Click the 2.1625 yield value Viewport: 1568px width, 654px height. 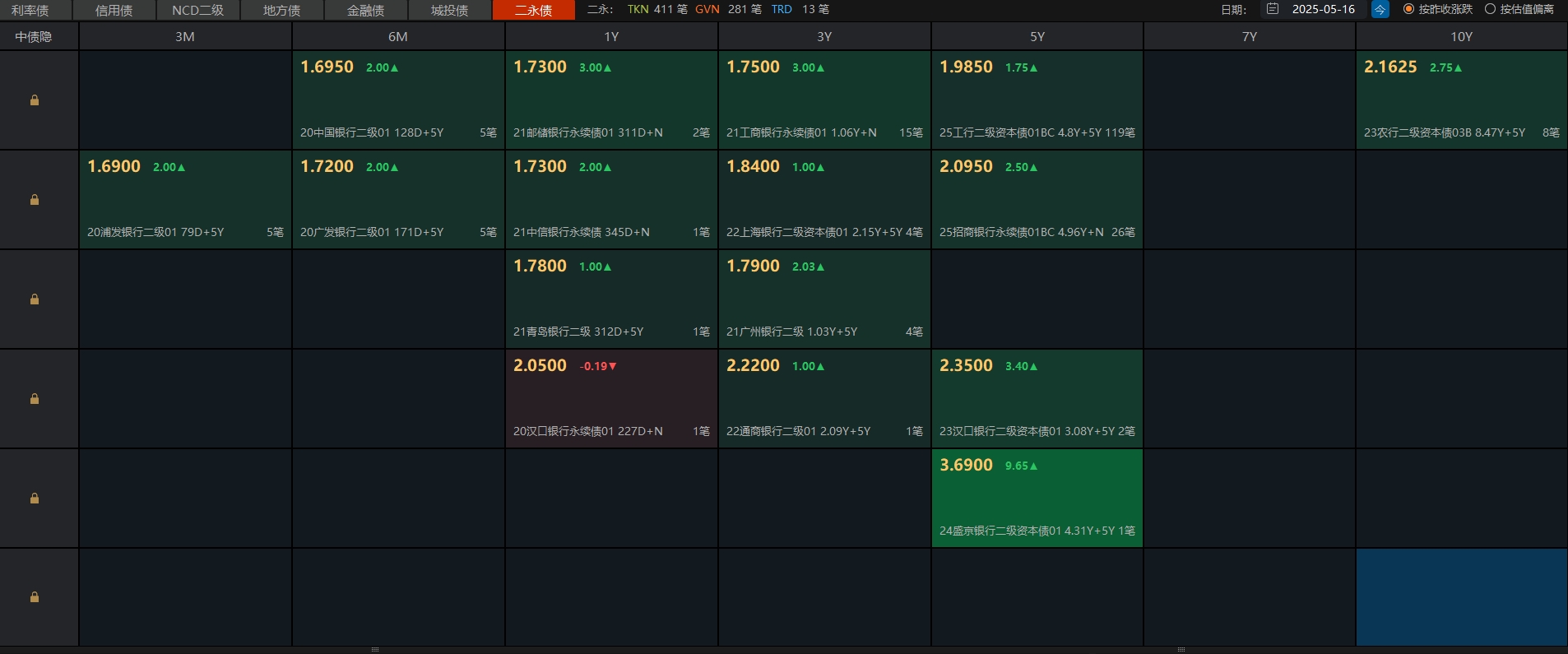click(1390, 67)
